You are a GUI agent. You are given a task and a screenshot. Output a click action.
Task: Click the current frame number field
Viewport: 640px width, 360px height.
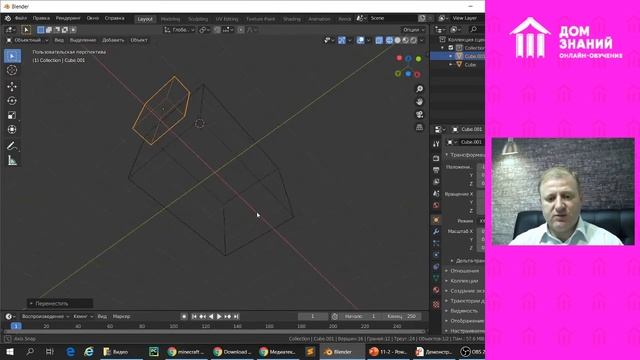click(x=313, y=316)
